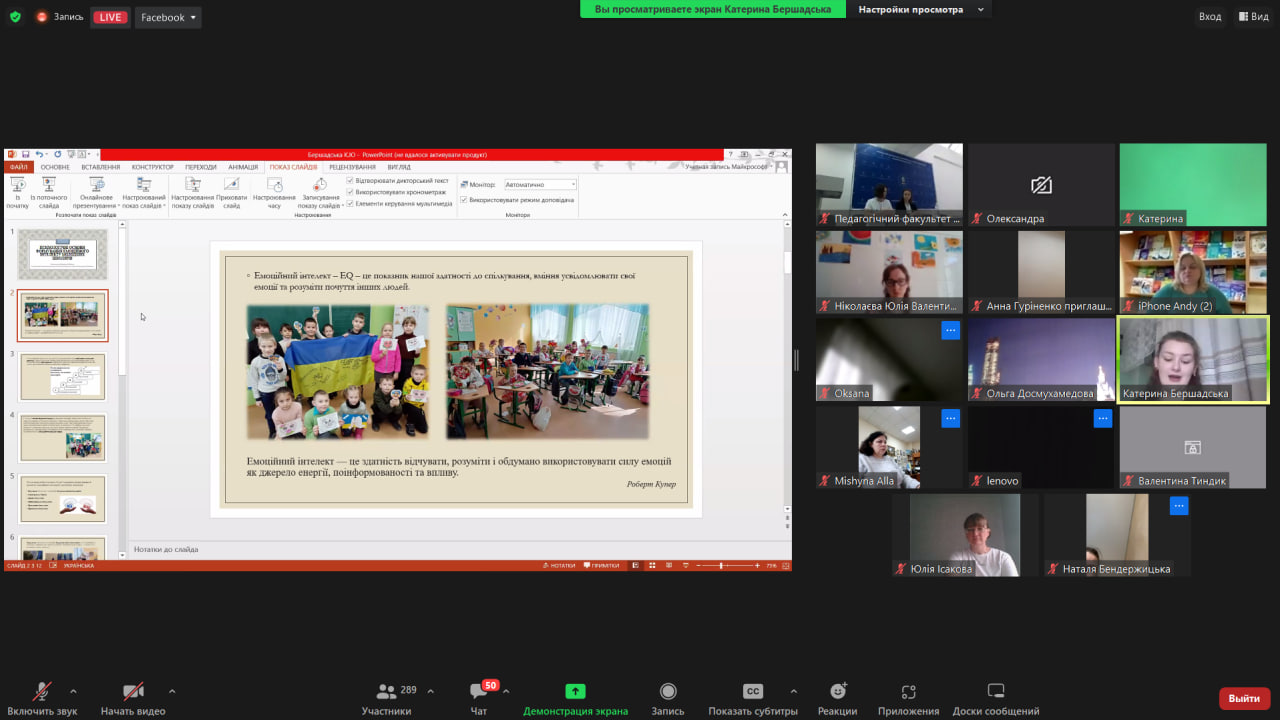Expand audio options arrow beside Включить звук
Image resolution: width=1280 pixels, height=720 pixels.
(x=73, y=691)
